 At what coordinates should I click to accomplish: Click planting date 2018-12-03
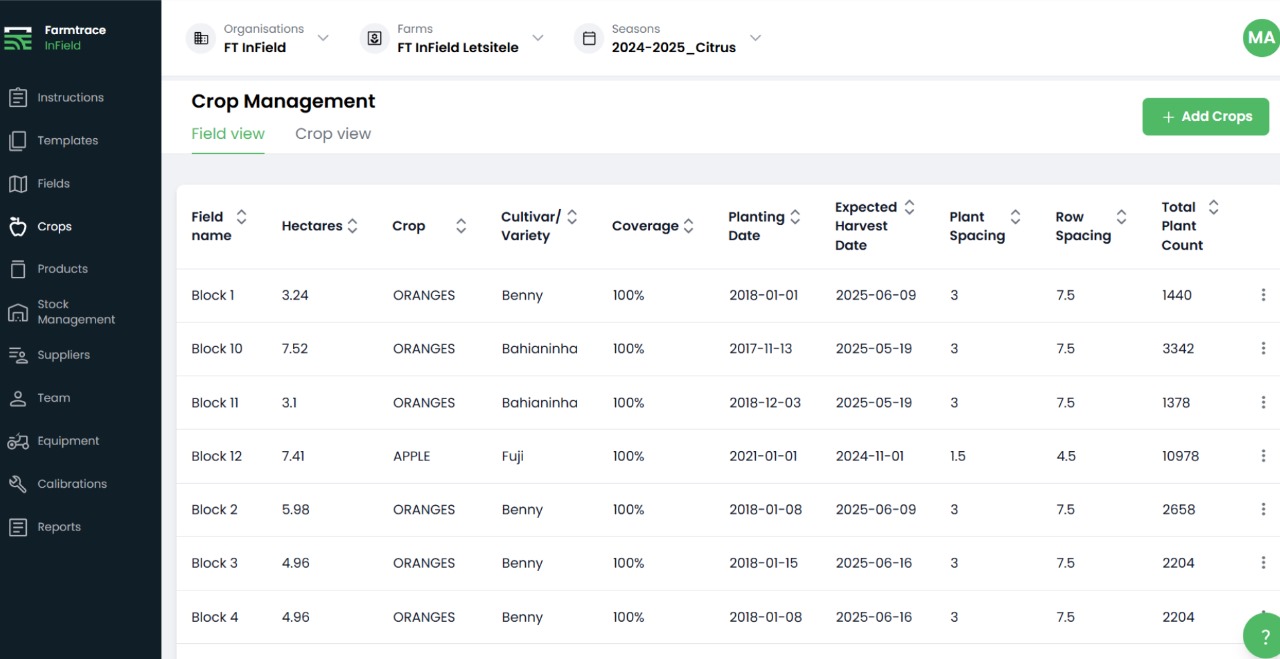764,403
